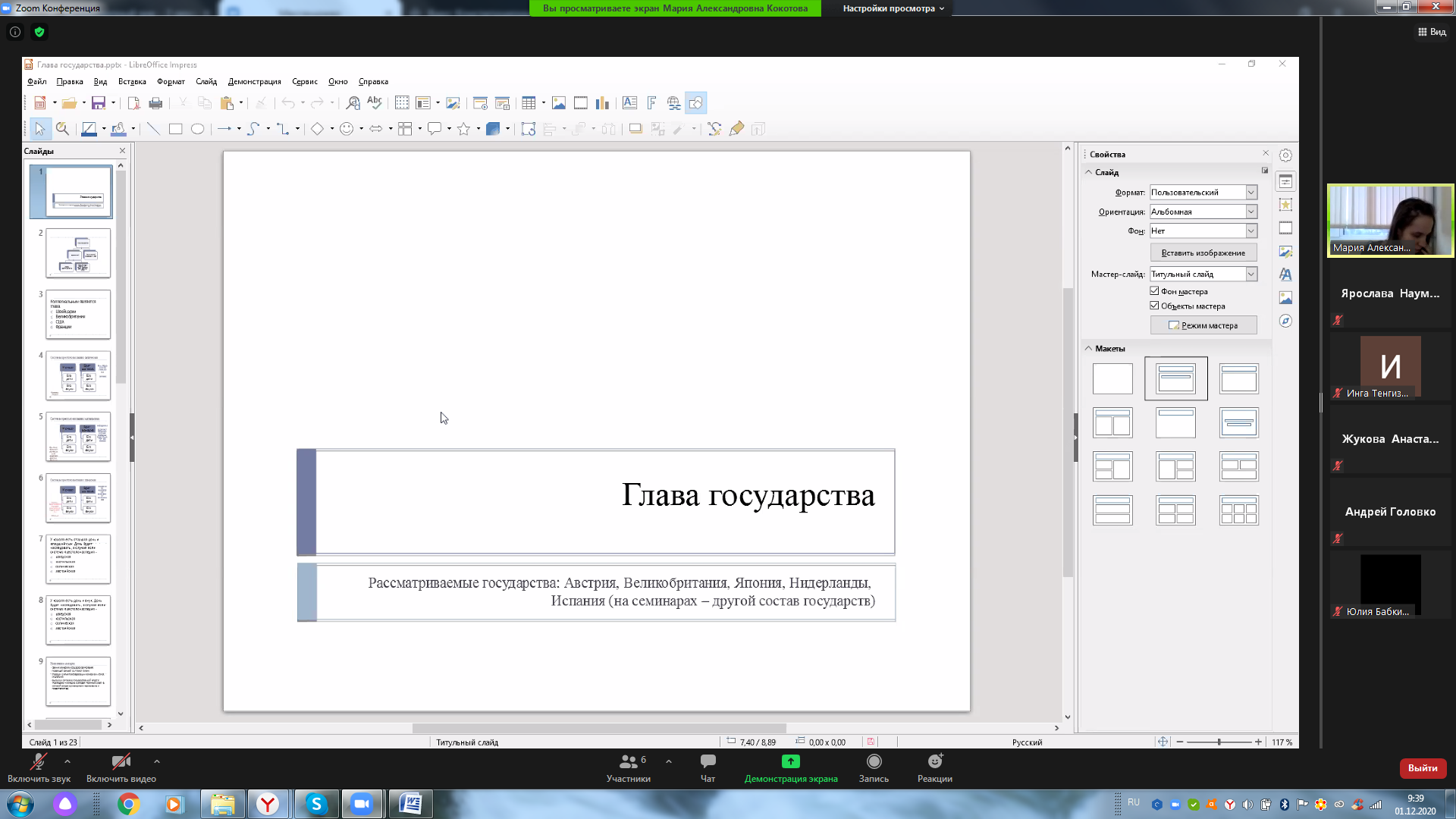
Task: Click the Вставить изображение button
Action: (1203, 253)
